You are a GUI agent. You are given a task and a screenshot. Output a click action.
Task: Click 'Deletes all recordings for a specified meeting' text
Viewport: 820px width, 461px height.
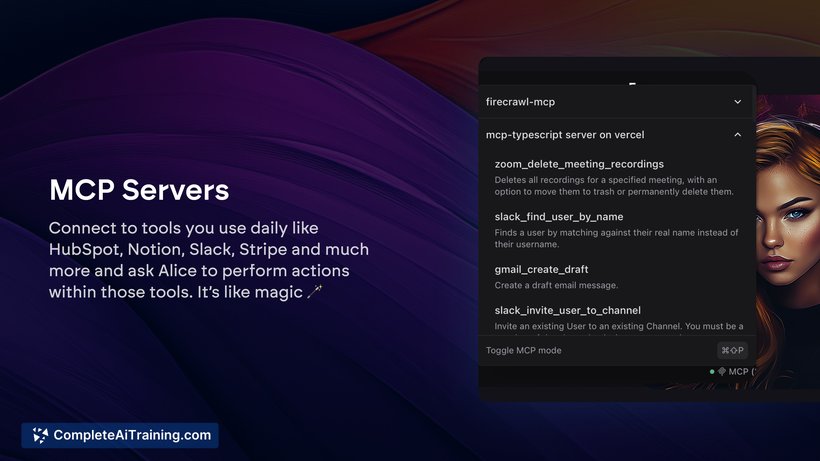point(614,186)
